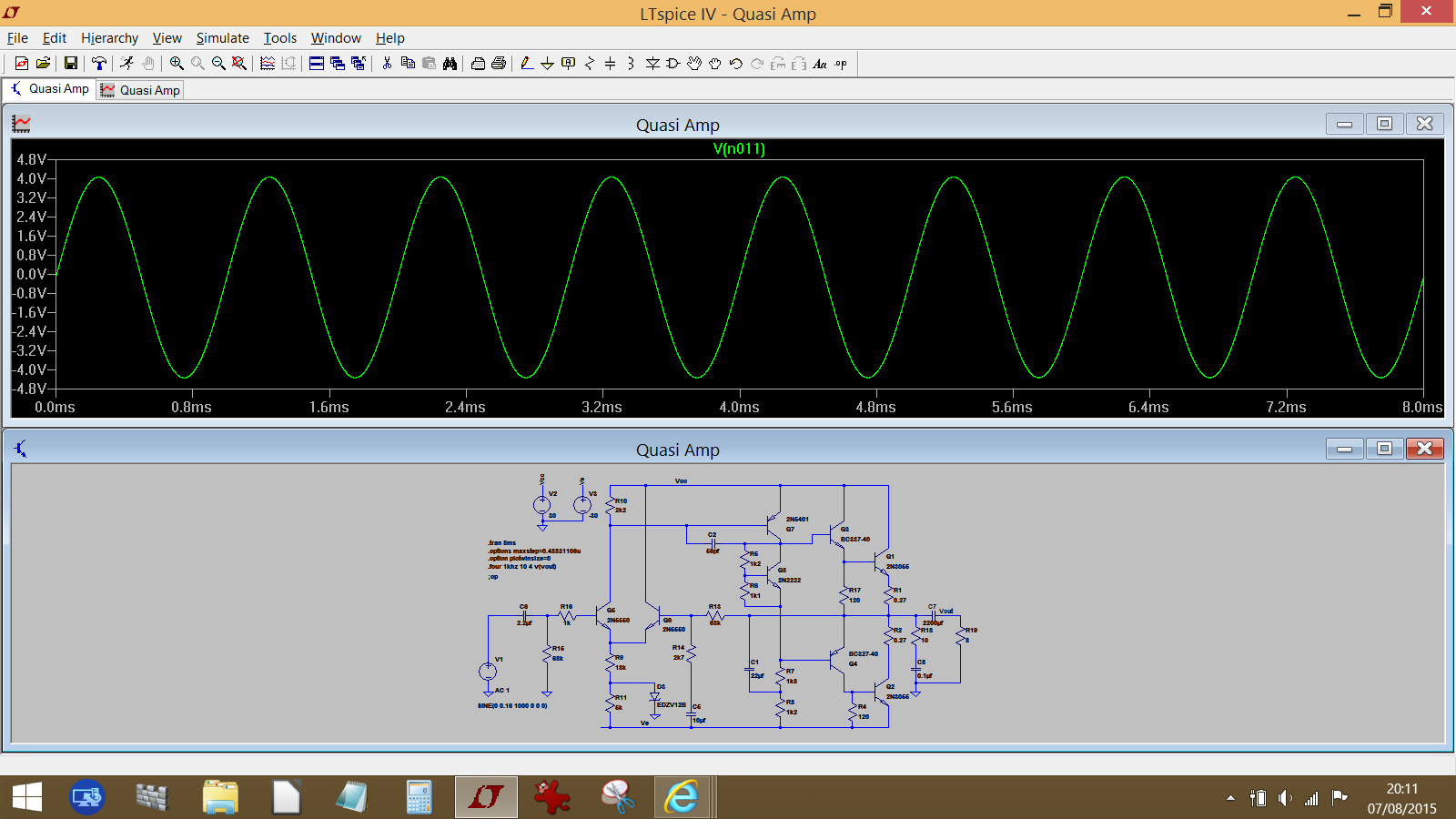Click the schematic window transistor title icon
Viewport: 1456px width, 819px height.
(x=21, y=449)
